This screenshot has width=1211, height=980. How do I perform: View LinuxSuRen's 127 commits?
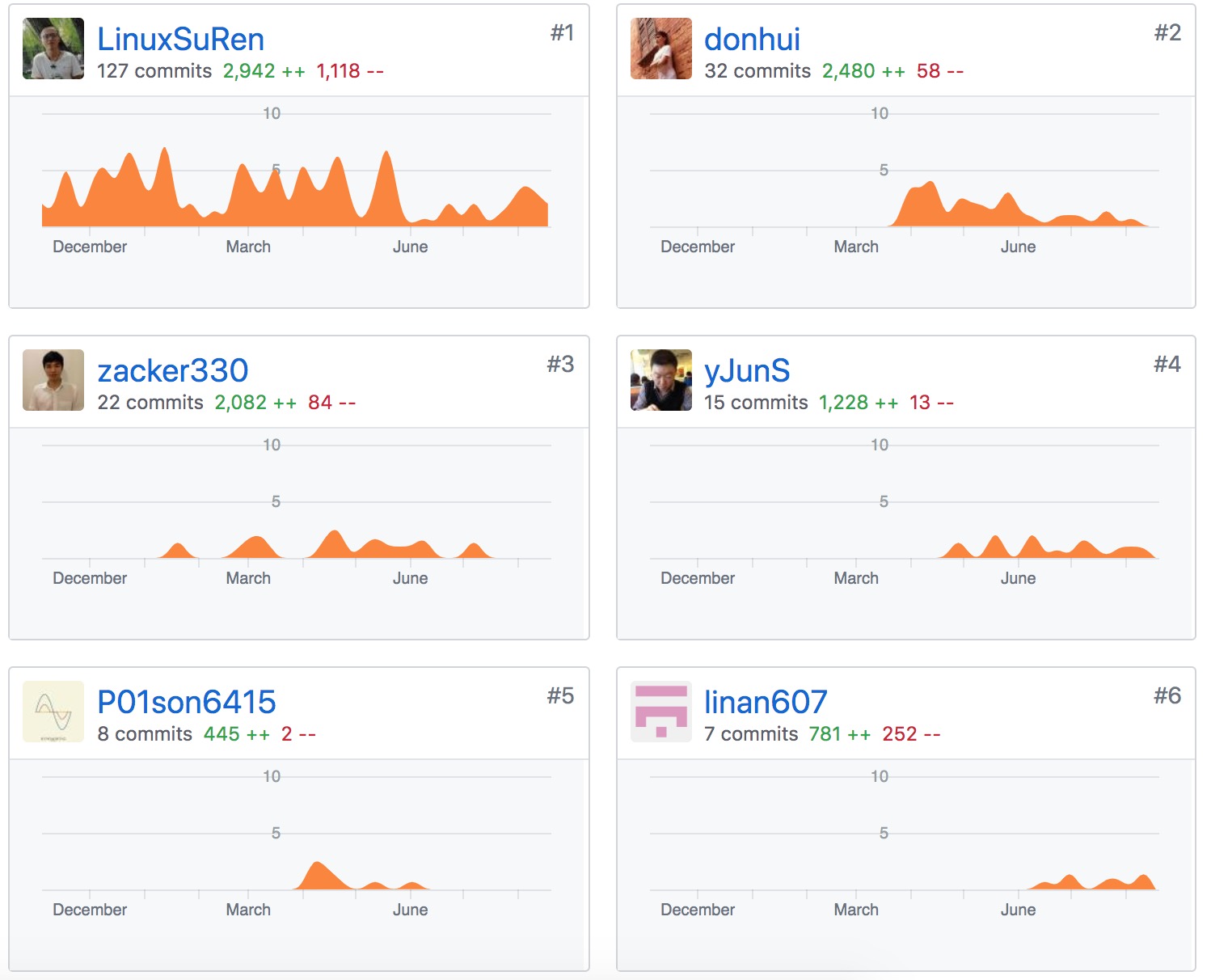[x=154, y=71]
